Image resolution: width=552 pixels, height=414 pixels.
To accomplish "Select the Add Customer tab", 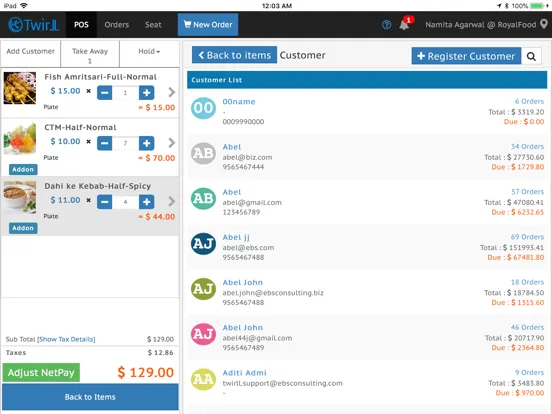I will tap(31, 54).
